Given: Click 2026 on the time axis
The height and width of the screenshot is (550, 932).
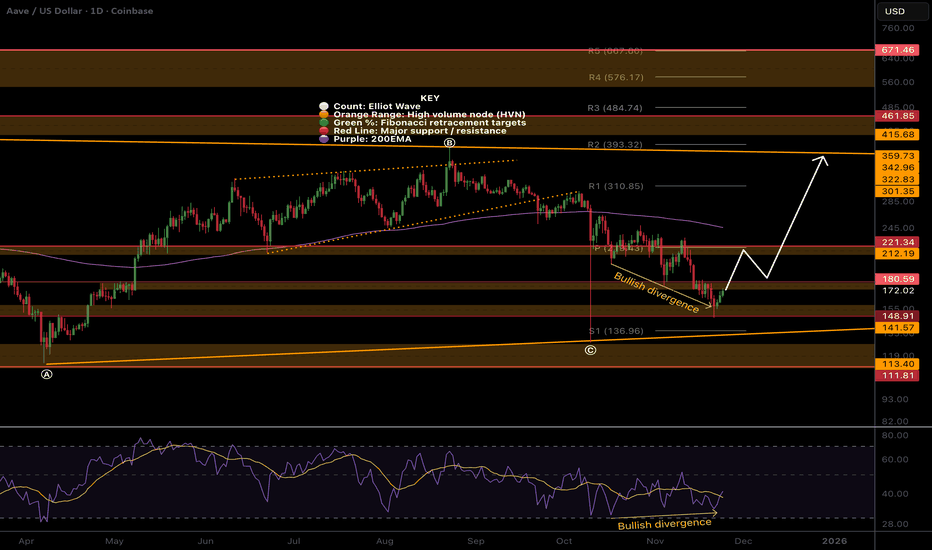Looking at the screenshot, I should pyautogui.click(x=834, y=540).
